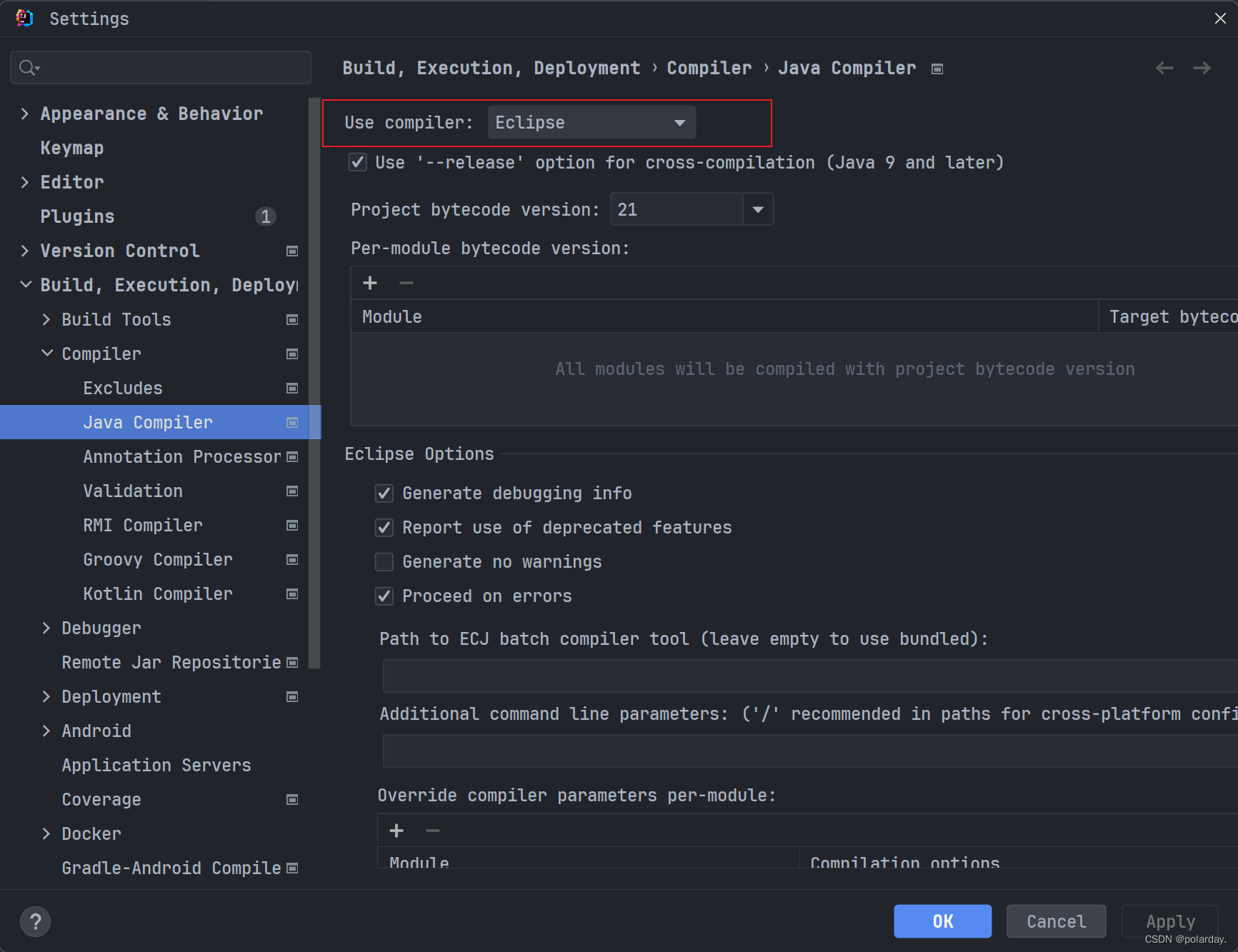1238x952 pixels.
Task: Click project icon next to Gradle-Android Compiler
Action: [x=292, y=868]
